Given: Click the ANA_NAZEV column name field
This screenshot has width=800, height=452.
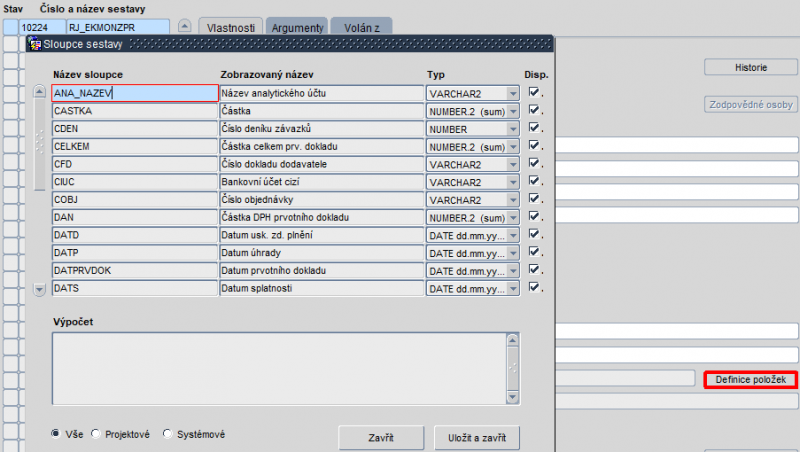Looking at the screenshot, I should click(x=135, y=93).
